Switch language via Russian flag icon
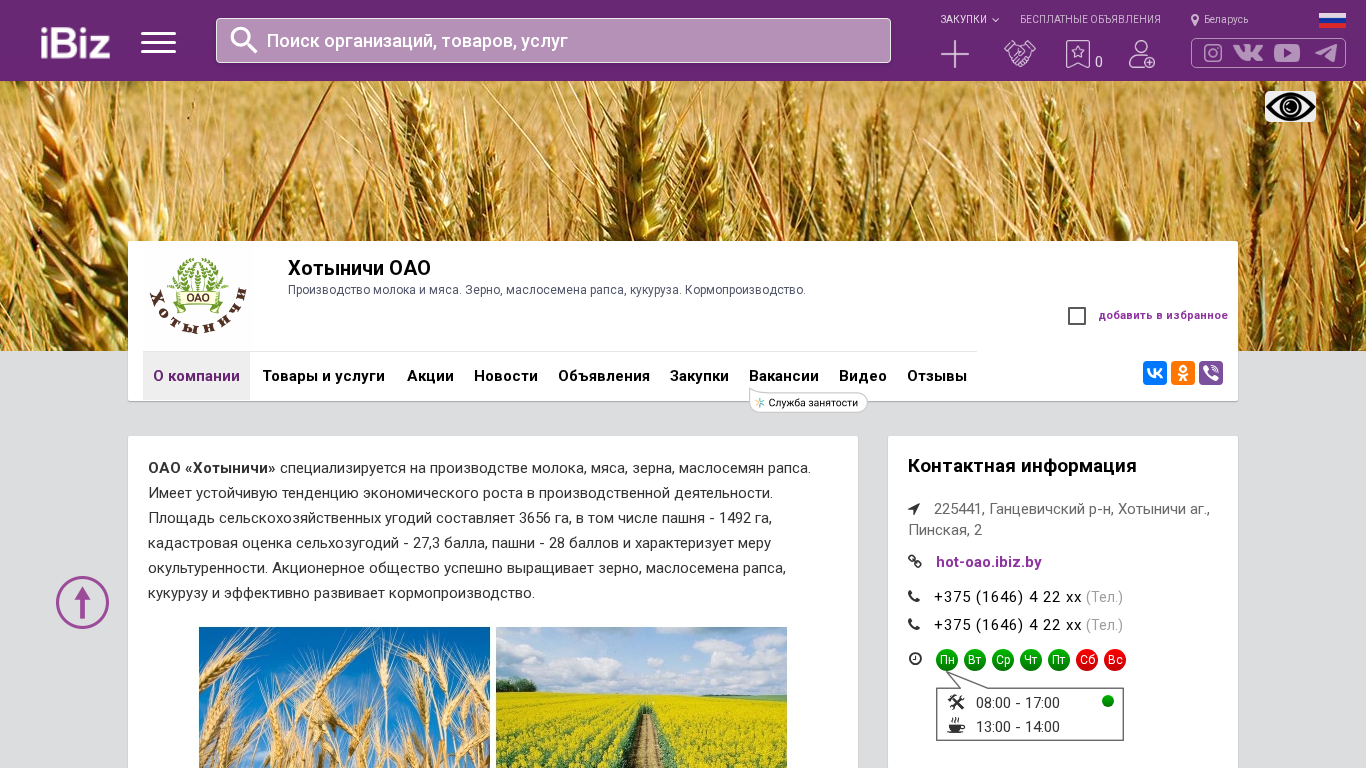Image resolution: width=1366 pixels, height=768 pixels. (1332, 20)
